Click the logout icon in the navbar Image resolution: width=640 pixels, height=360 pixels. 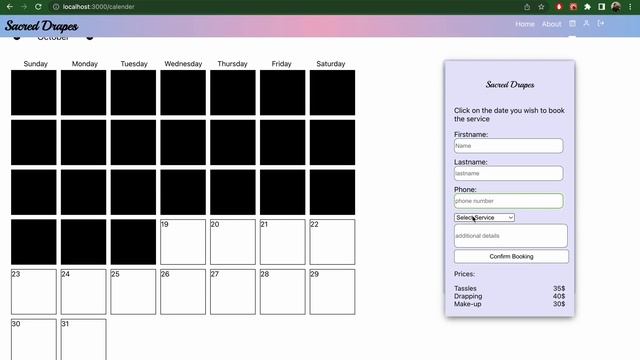pyautogui.click(x=600, y=24)
